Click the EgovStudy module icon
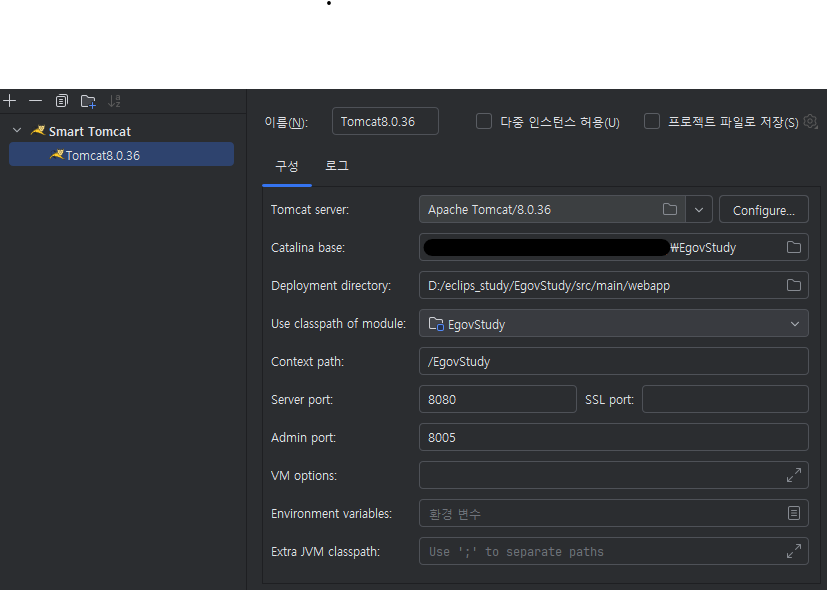The height and width of the screenshot is (590, 827). (436, 324)
